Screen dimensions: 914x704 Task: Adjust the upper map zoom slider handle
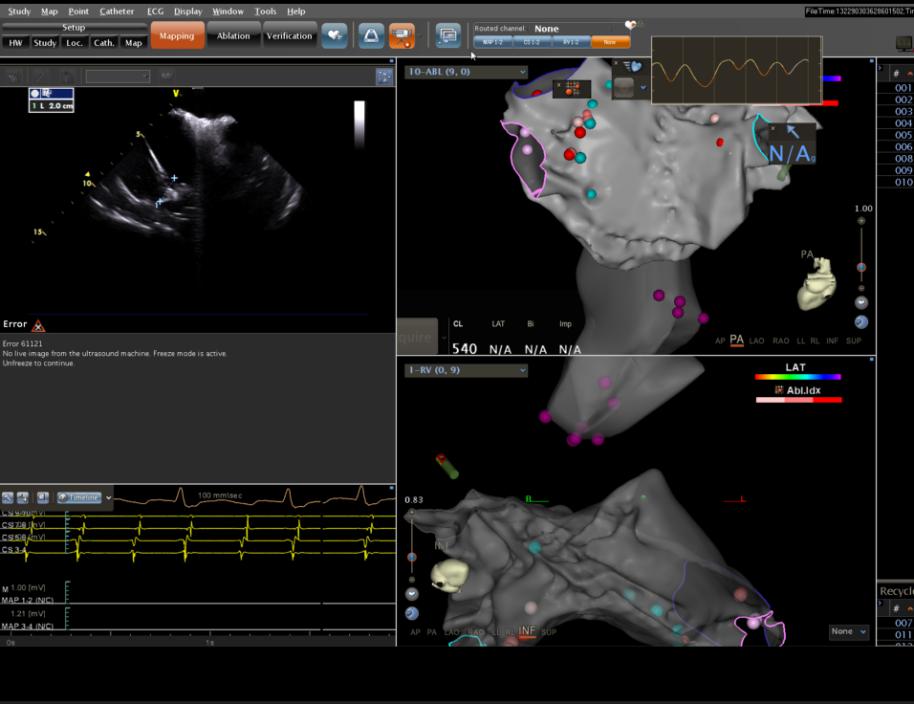tap(861, 267)
